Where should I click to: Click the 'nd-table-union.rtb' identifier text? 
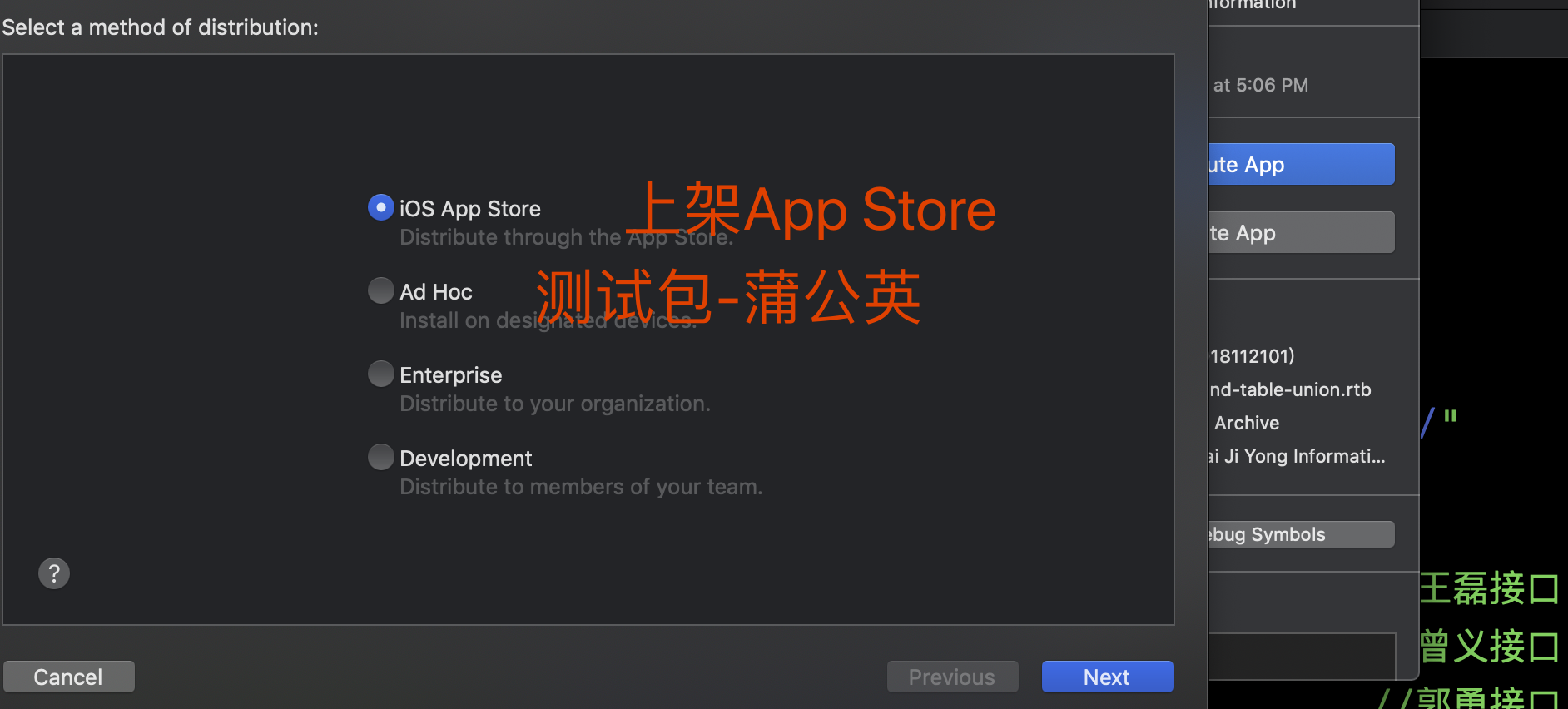(x=1290, y=389)
